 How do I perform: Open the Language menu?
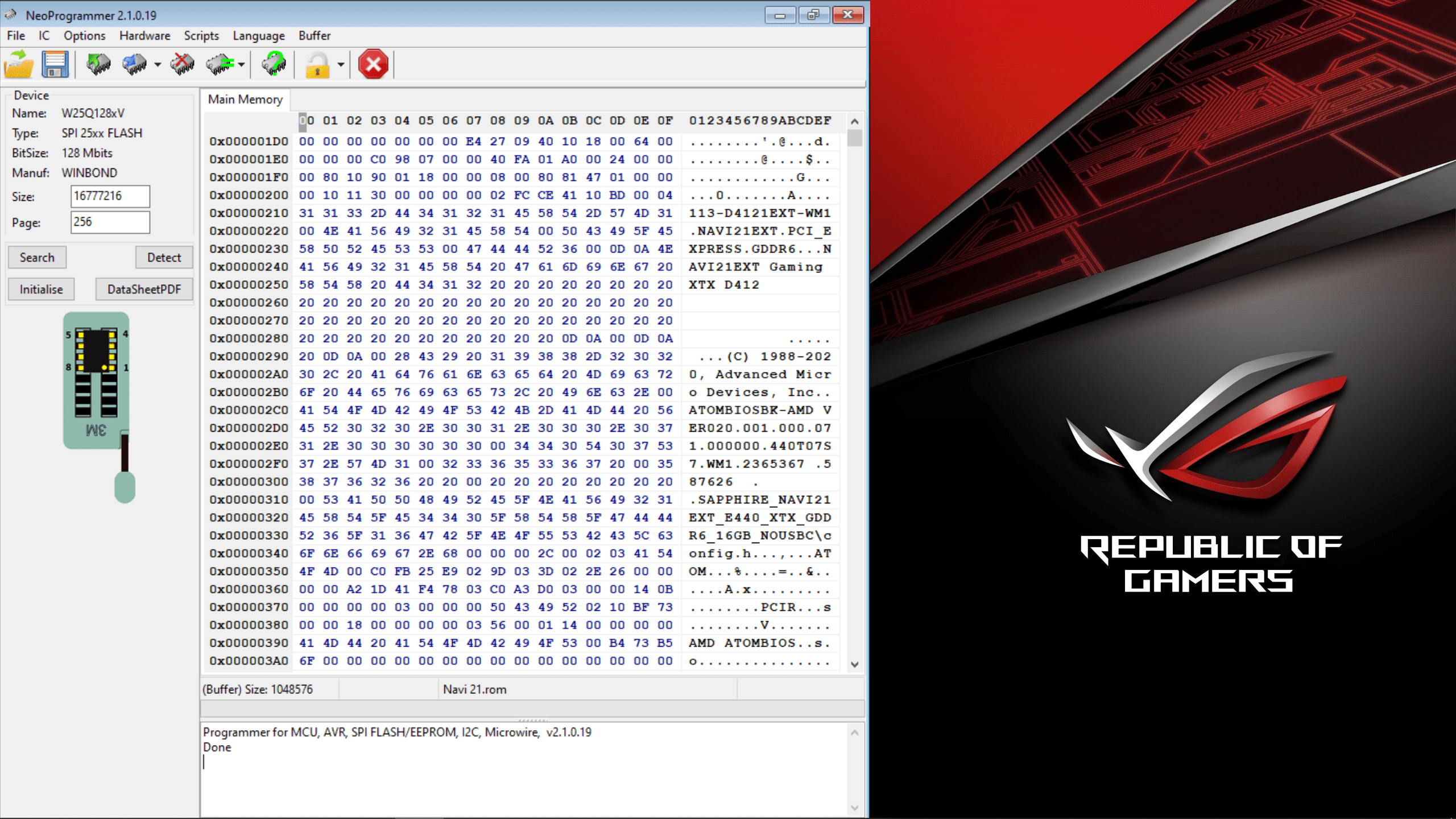click(x=259, y=35)
